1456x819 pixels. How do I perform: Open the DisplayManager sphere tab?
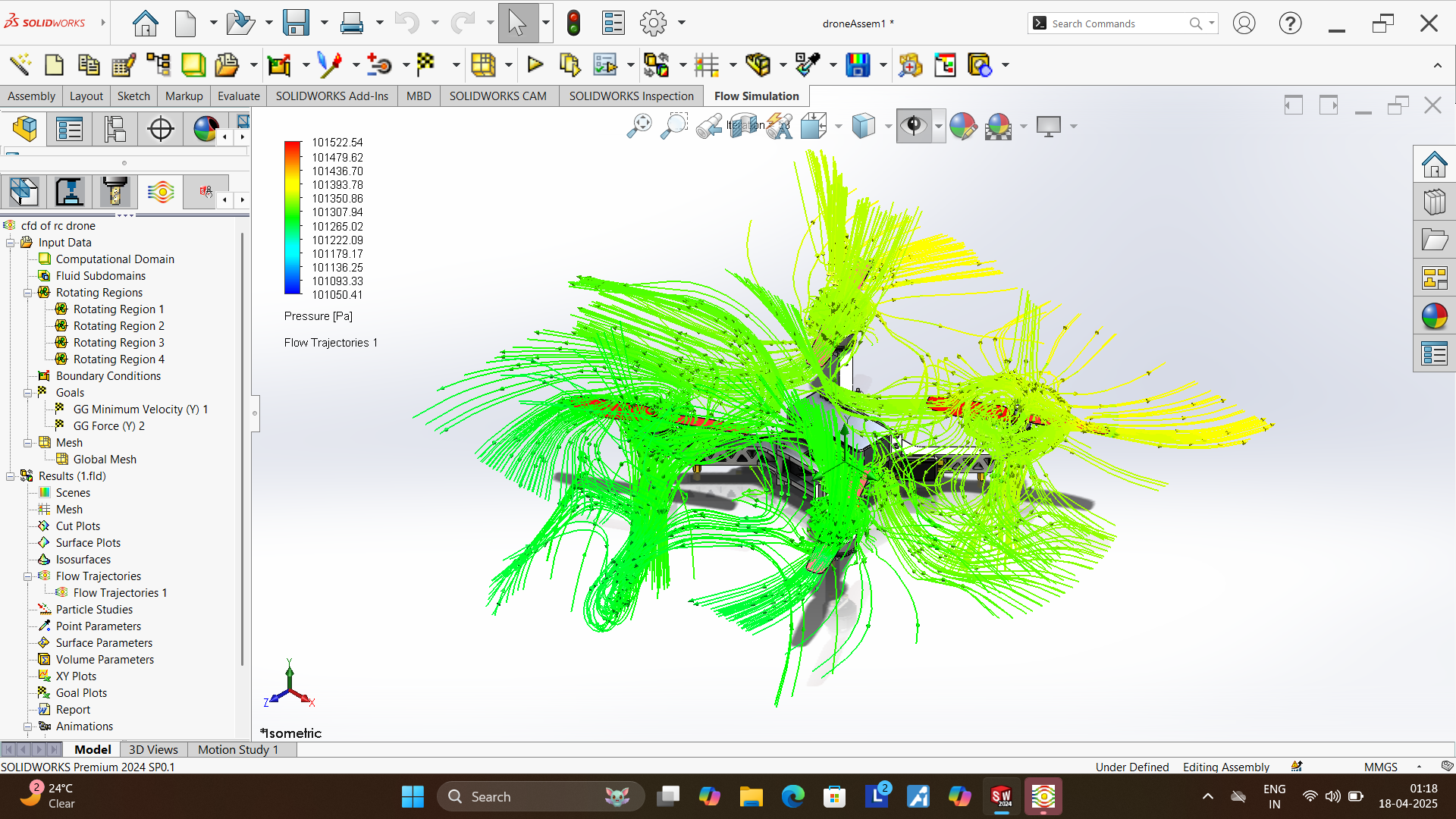click(x=205, y=128)
